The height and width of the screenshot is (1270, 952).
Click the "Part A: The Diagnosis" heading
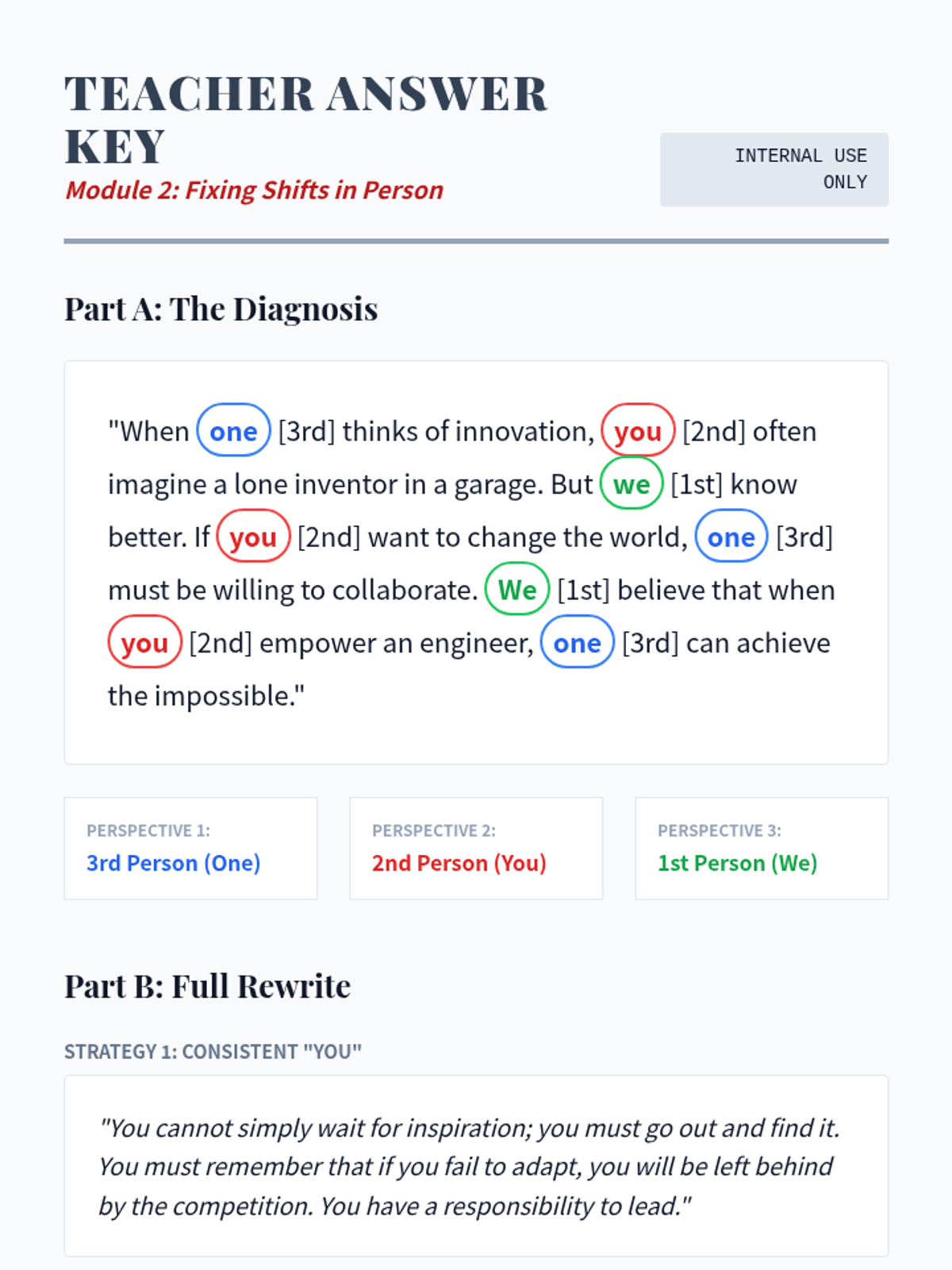pyautogui.click(x=221, y=310)
